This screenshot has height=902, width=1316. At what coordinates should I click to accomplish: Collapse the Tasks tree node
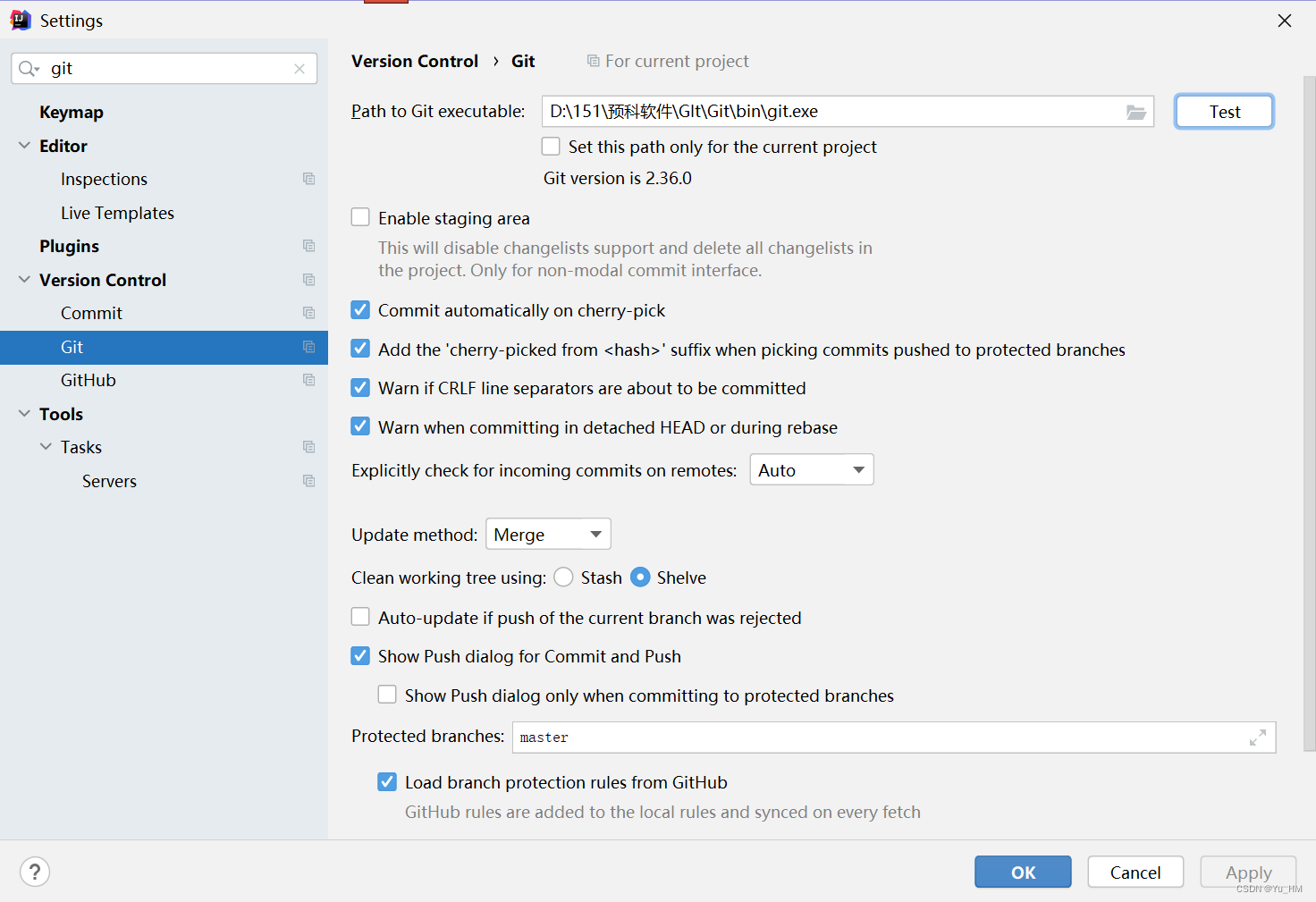(46, 446)
